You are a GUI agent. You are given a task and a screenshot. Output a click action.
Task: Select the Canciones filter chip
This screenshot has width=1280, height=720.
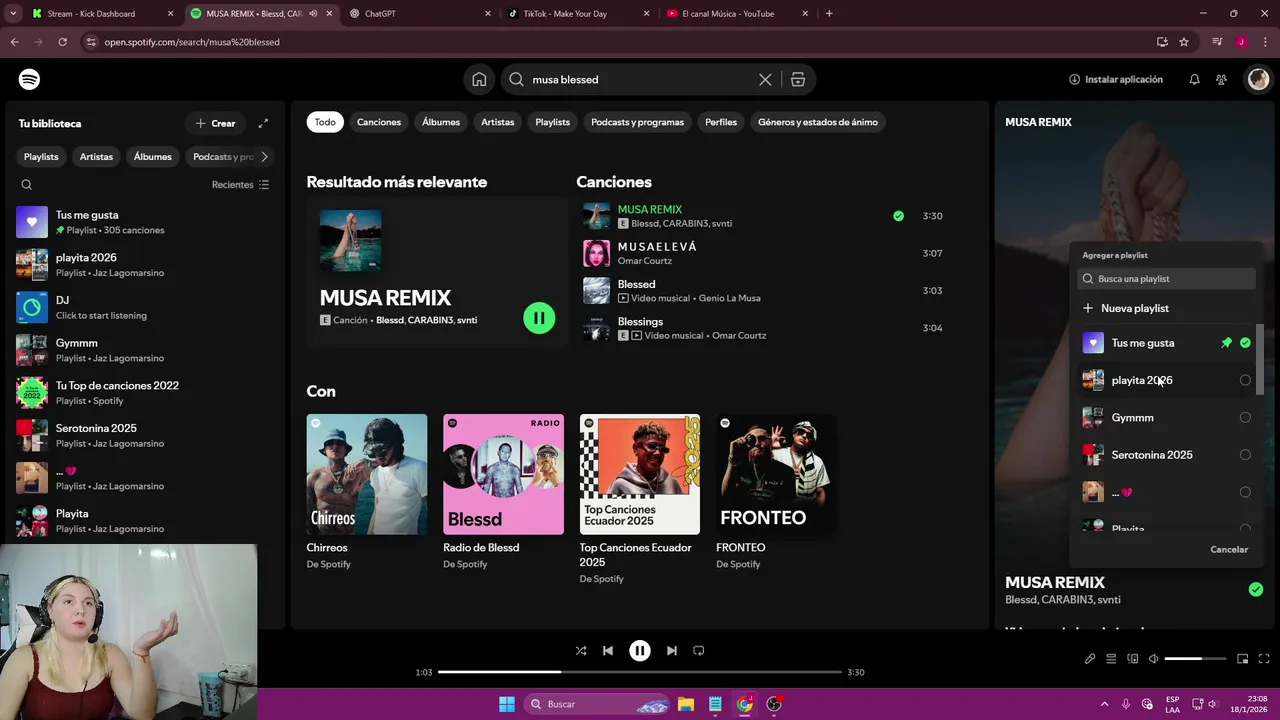379,122
